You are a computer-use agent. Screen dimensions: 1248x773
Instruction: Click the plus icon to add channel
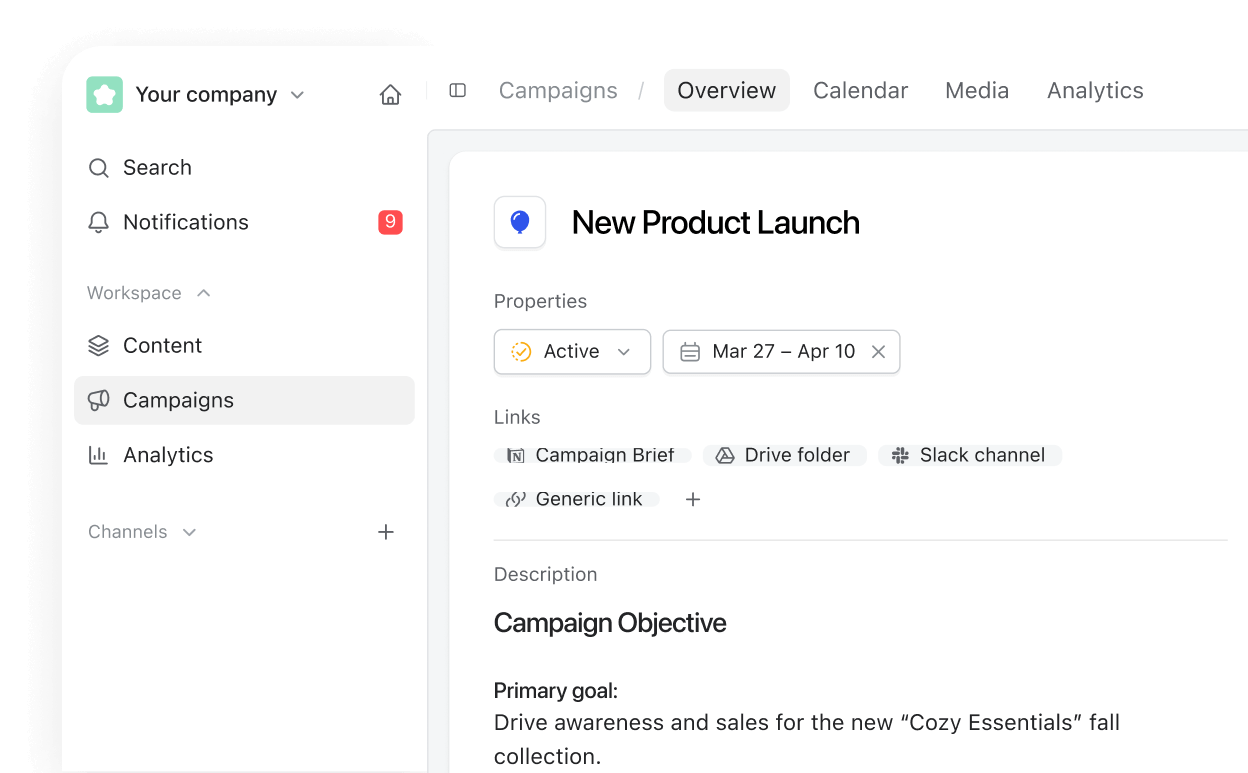pyautogui.click(x=386, y=532)
